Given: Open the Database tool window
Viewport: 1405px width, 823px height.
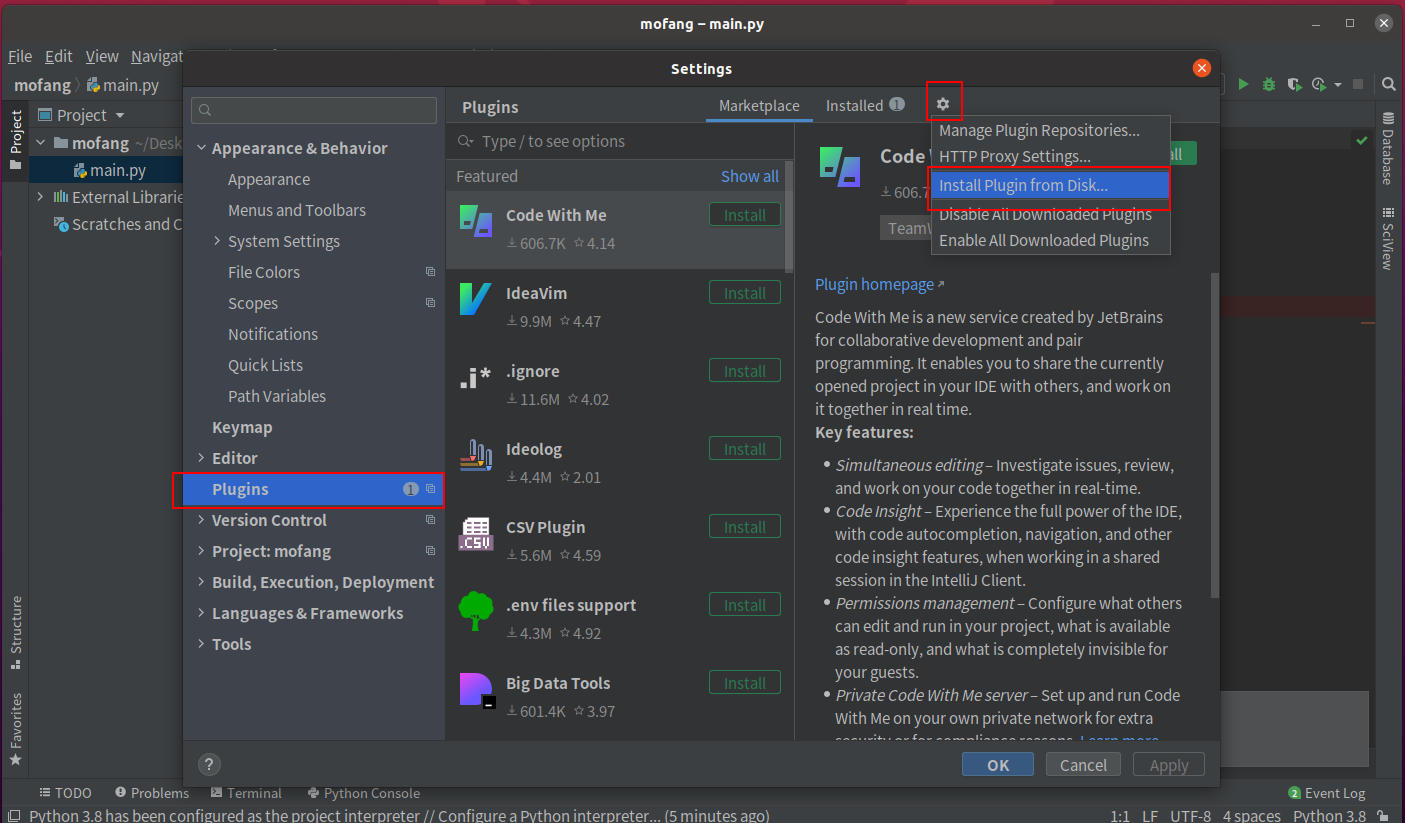Looking at the screenshot, I should tap(1388, 150).
